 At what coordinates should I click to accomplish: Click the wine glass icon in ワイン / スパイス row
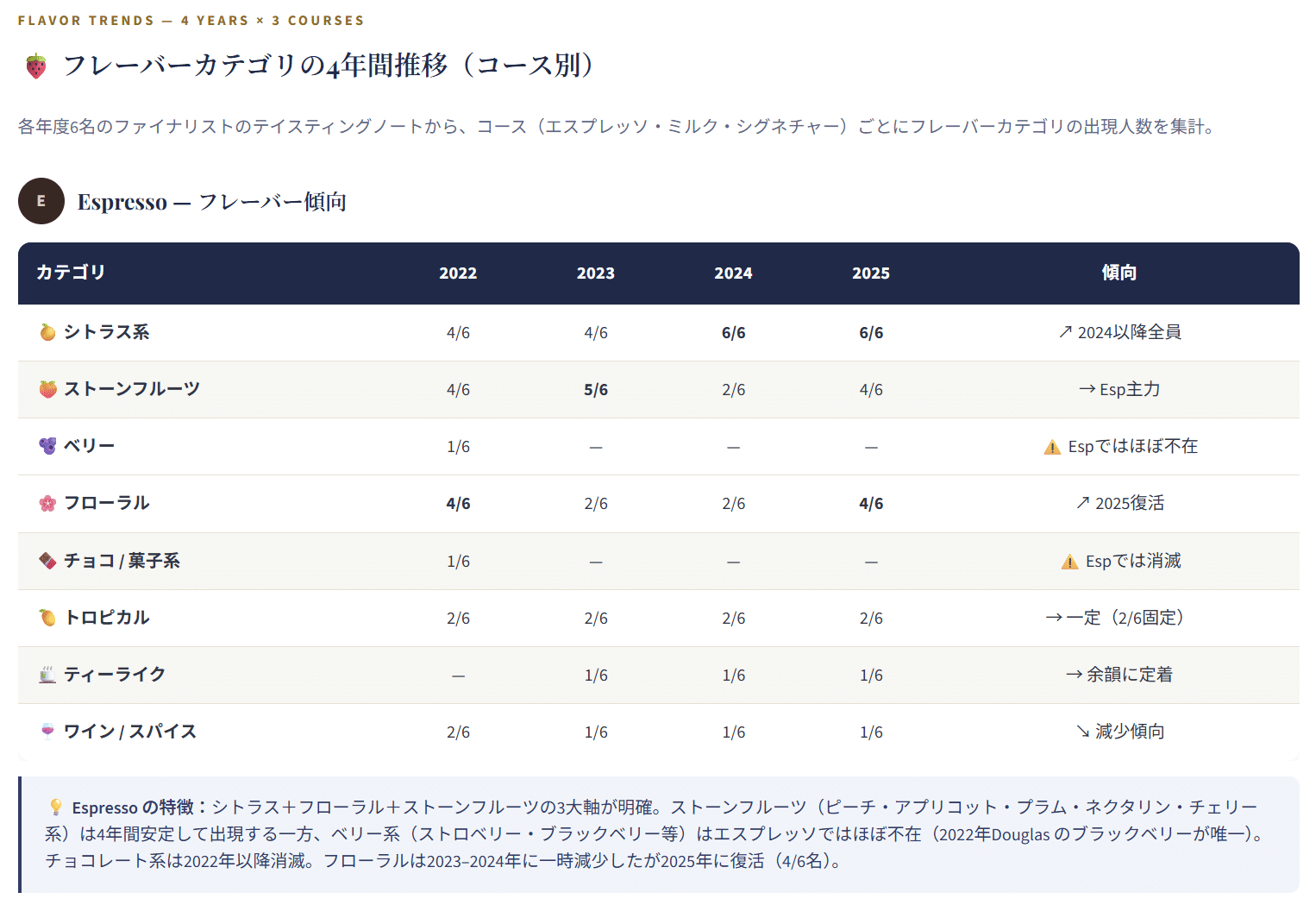(x=47, y=732)
